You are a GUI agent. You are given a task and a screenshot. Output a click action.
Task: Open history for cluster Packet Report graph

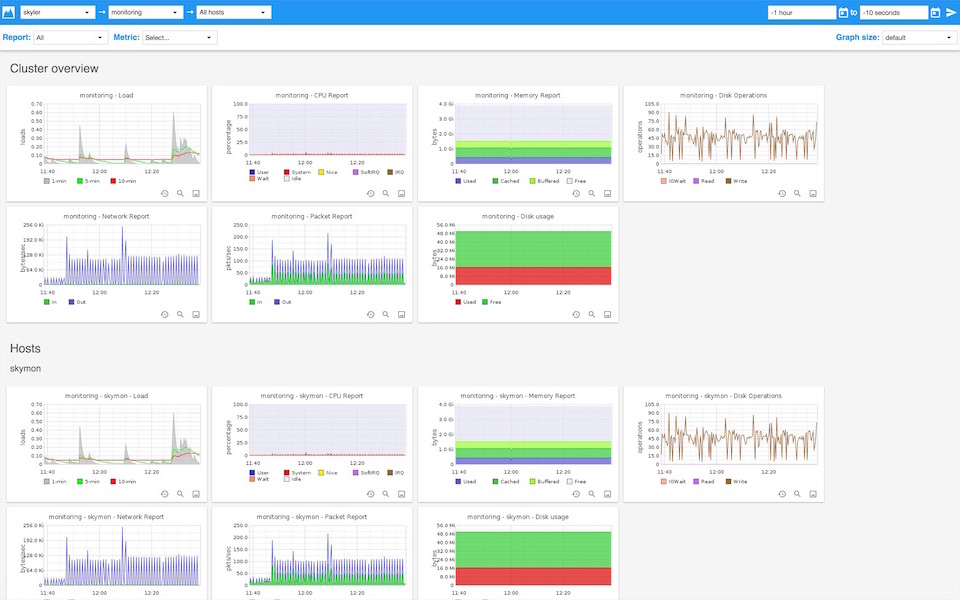370,315
